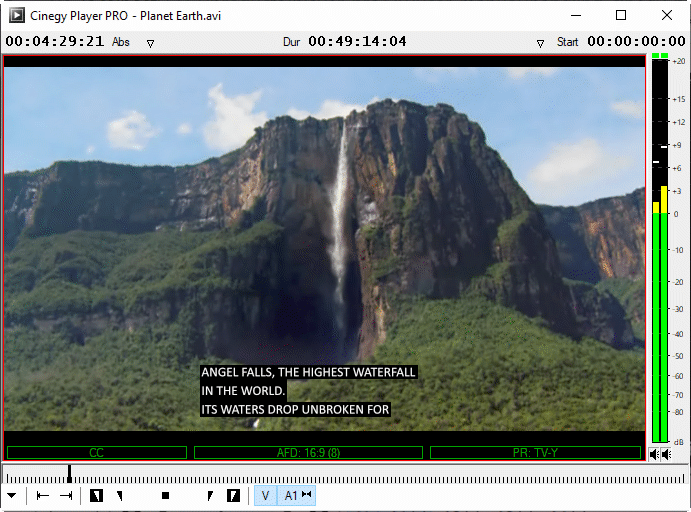Click the current timecode 00:04:29:21

coord(55,41)
